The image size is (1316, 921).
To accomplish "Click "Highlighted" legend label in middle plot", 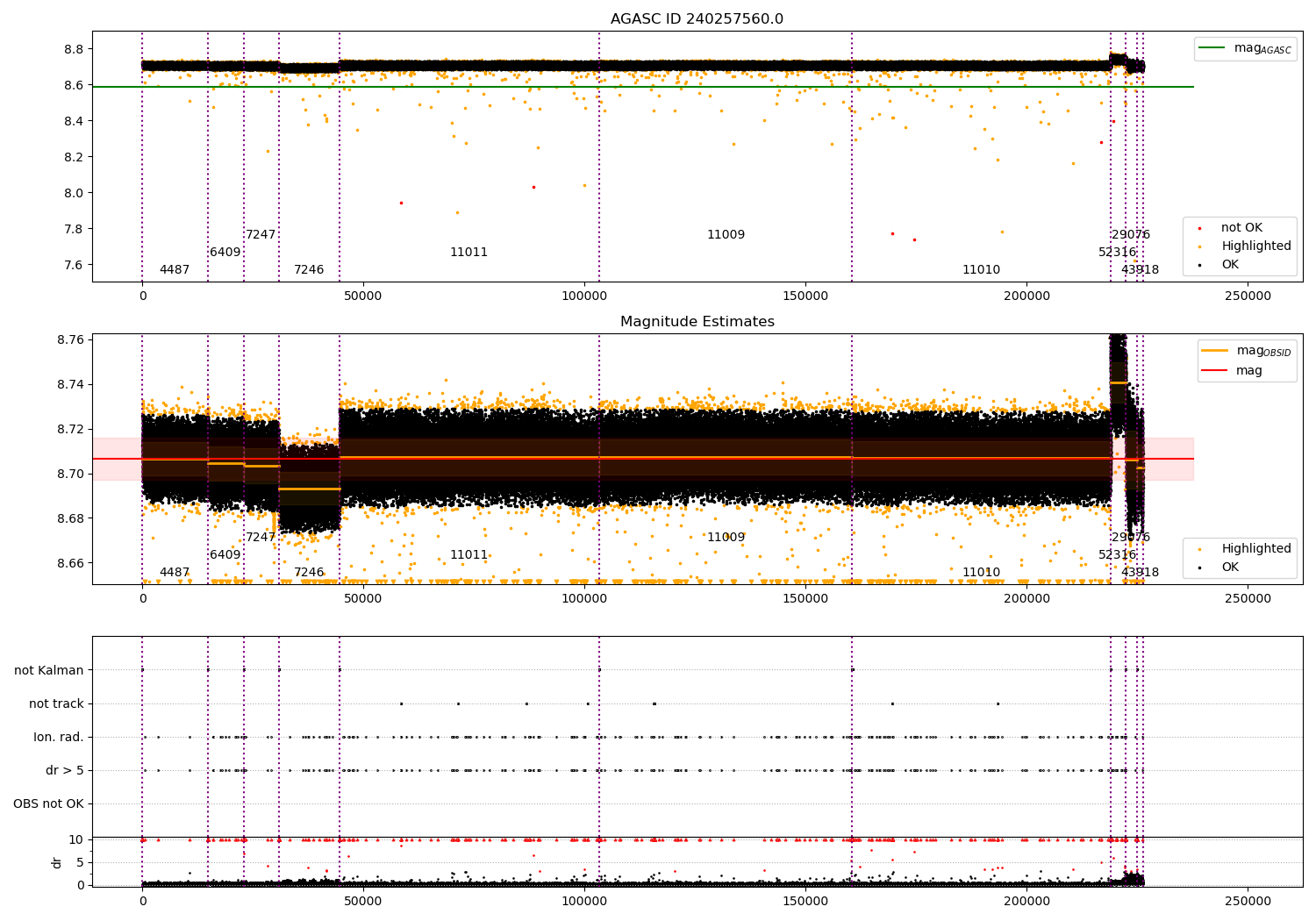I will tap(1256, 548).
